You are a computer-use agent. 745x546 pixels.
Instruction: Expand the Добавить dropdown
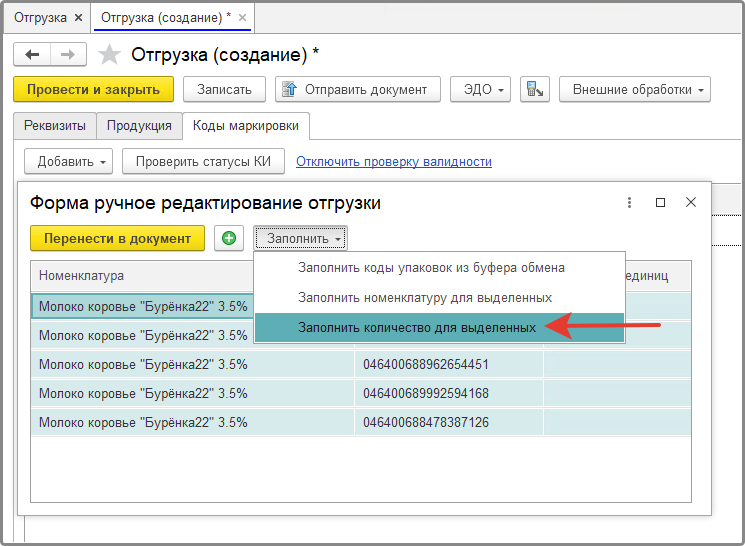point(68,162)
